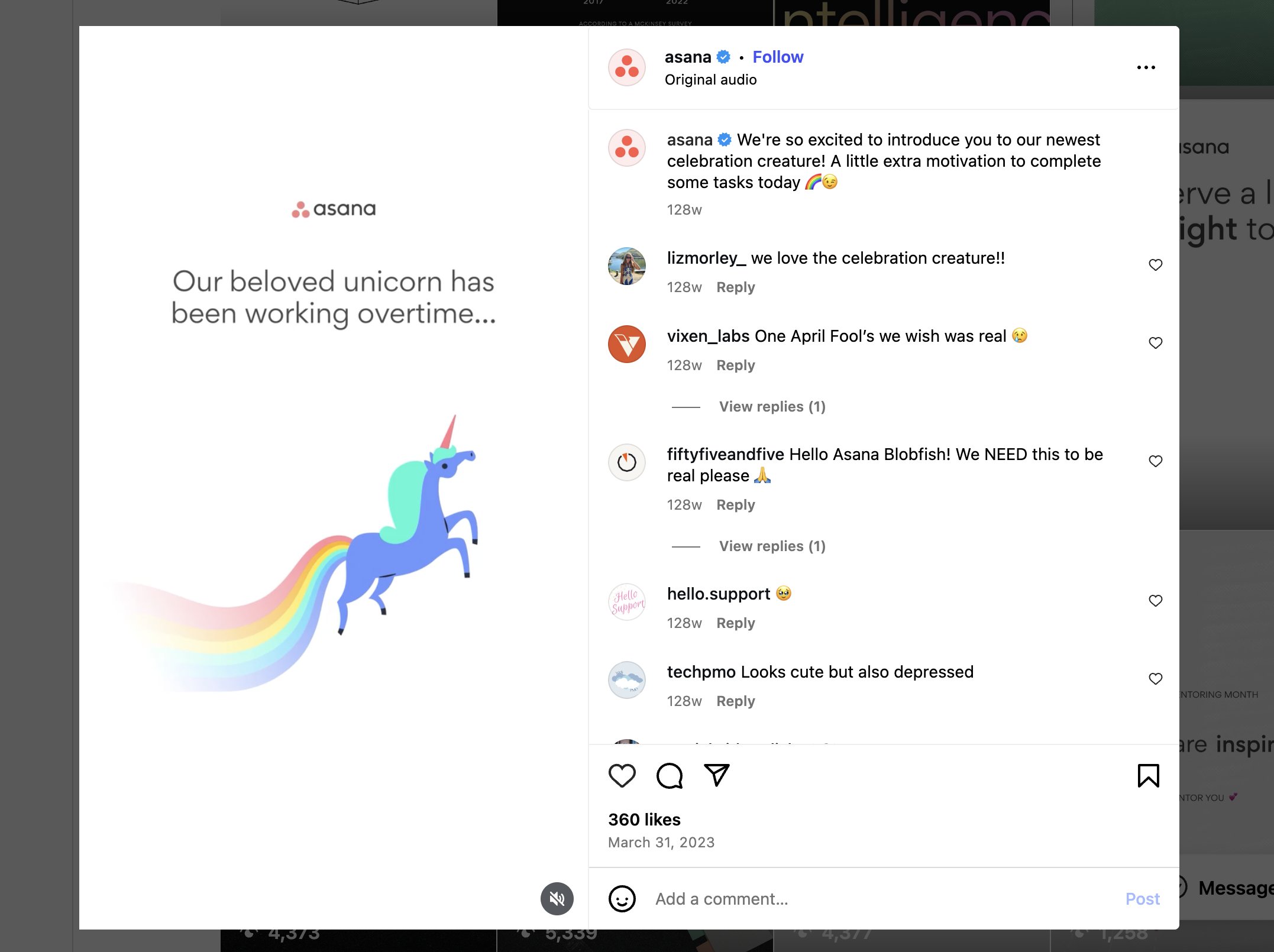Expand replies under fiftyfiveandfive comment
1274x952 pixels.
click(x=772, y=546)
